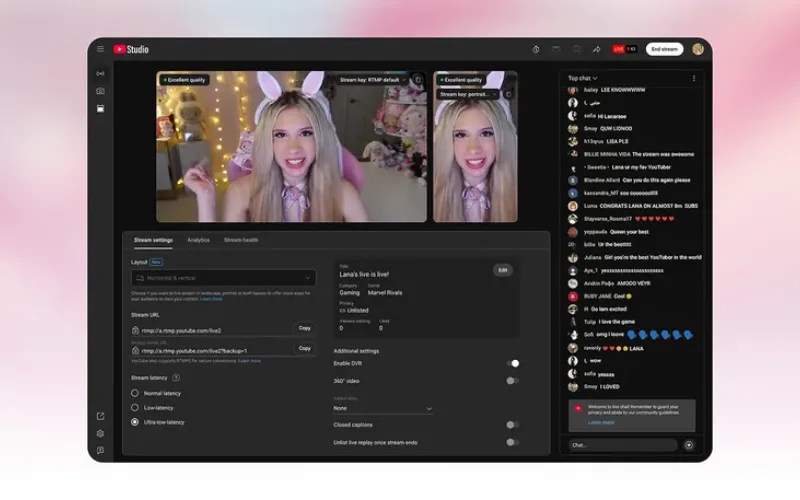The height and width of the screenshot is (500, 800).
Task: Enable the Closed captions switch
Action: point(512,425)
